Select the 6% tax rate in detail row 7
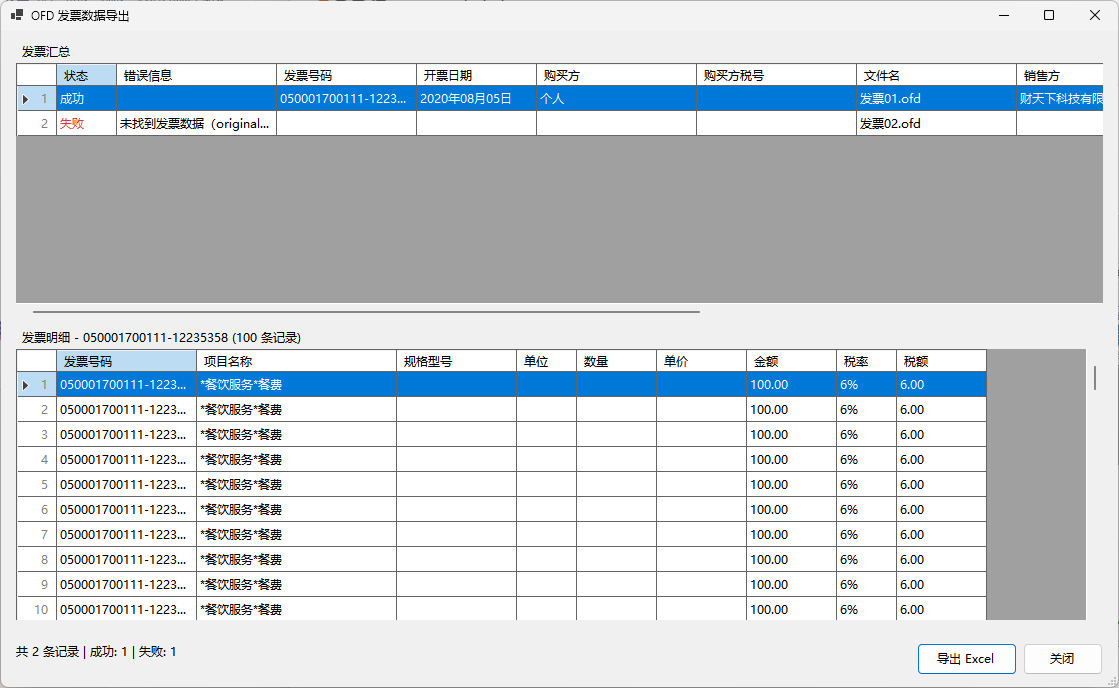 click(866, 535)
